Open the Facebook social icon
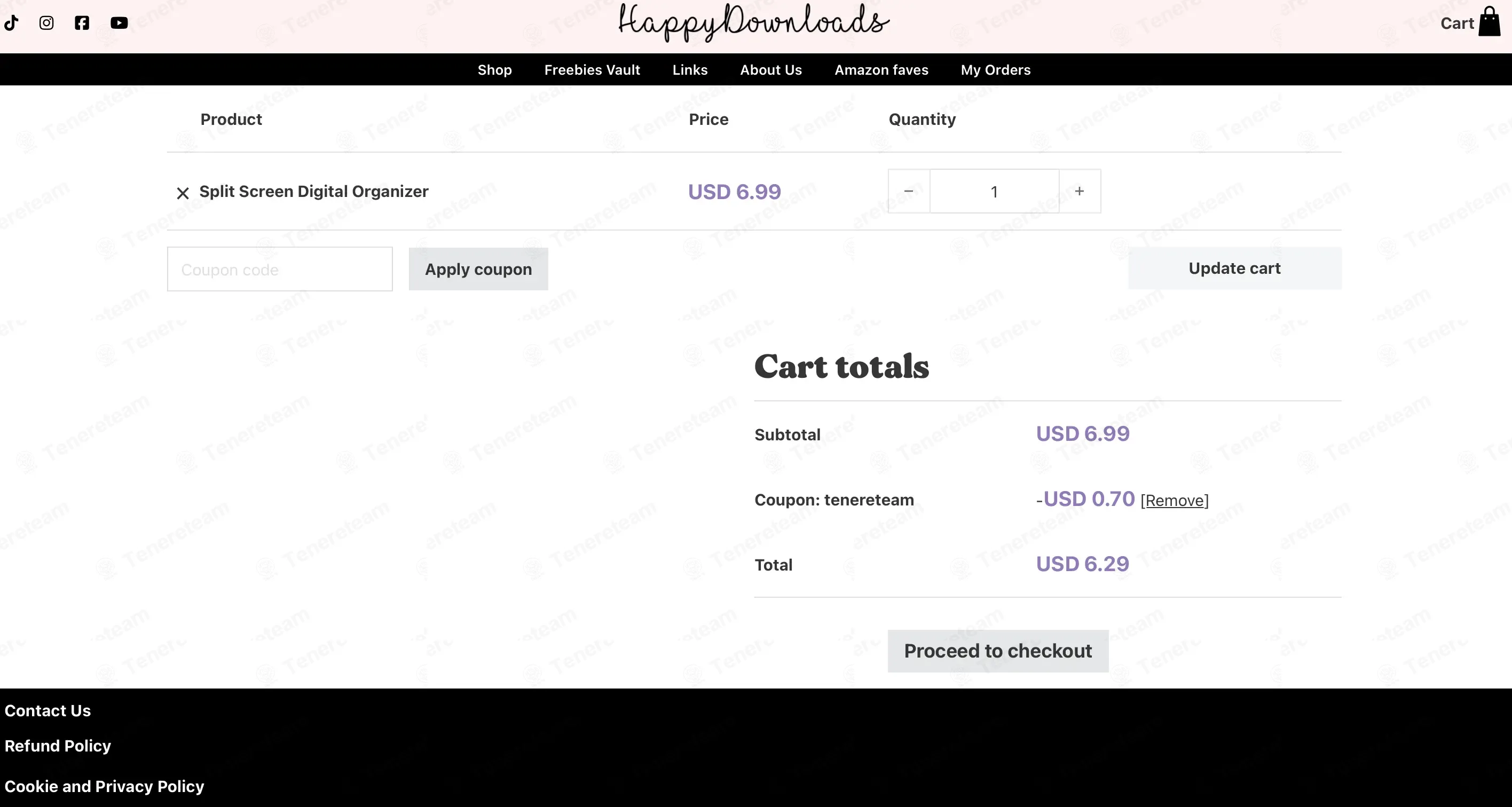Screen dimensions: 1512x807 (x=82, y=23)
